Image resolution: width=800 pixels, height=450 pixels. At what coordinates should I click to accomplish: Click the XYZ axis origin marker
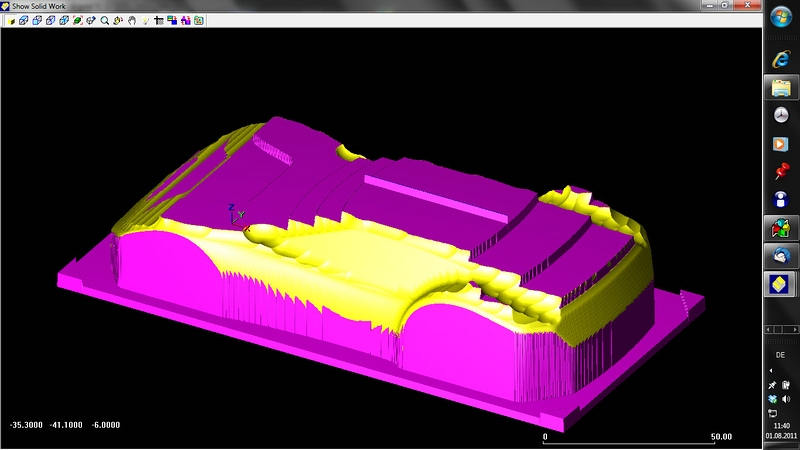231,215
